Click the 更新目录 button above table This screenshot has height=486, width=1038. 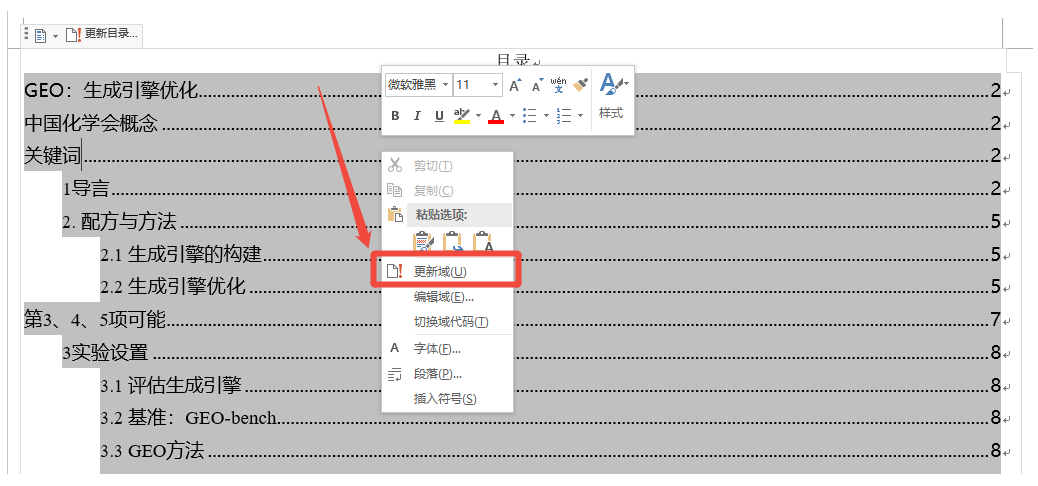(x=103, y=34)
